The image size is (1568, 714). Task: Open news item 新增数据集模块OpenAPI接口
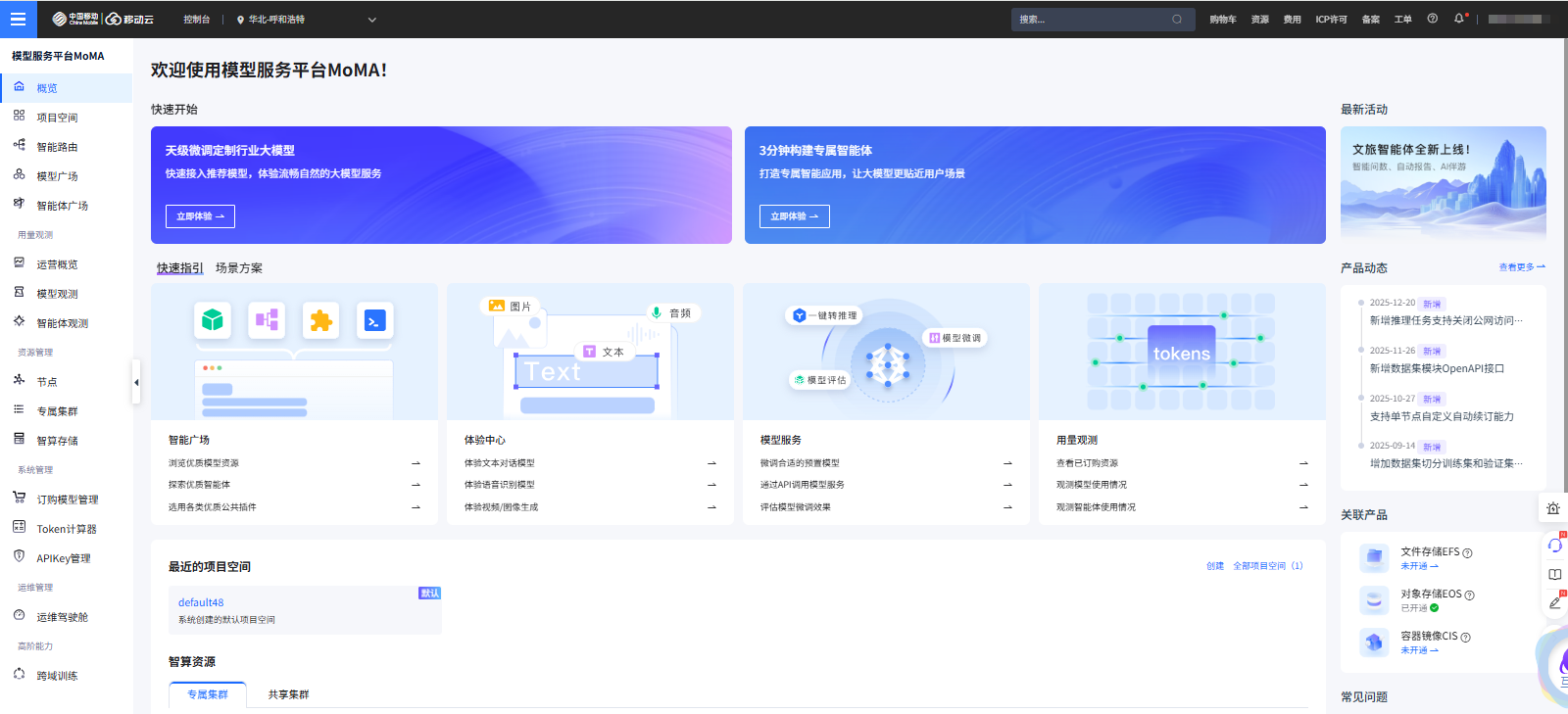tap(1438, 368)
